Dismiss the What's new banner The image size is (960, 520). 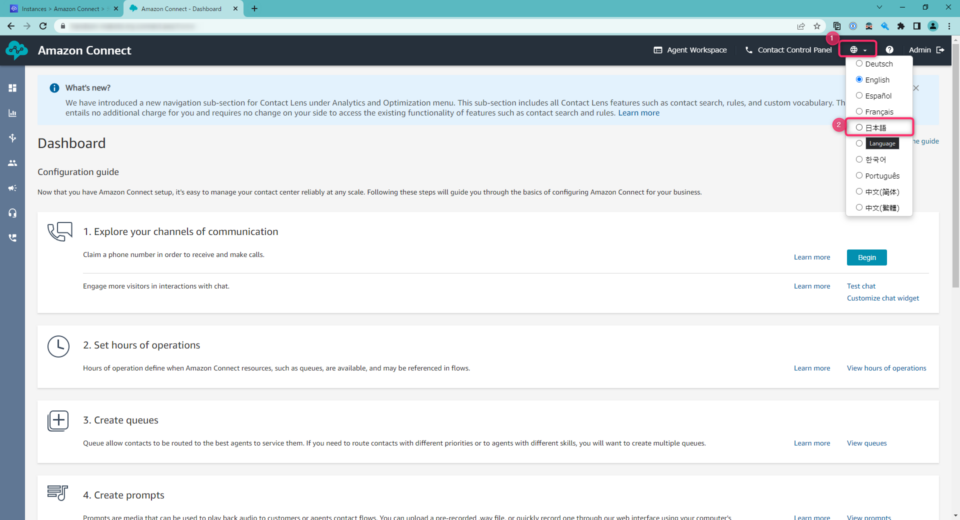tap(915, 88)
